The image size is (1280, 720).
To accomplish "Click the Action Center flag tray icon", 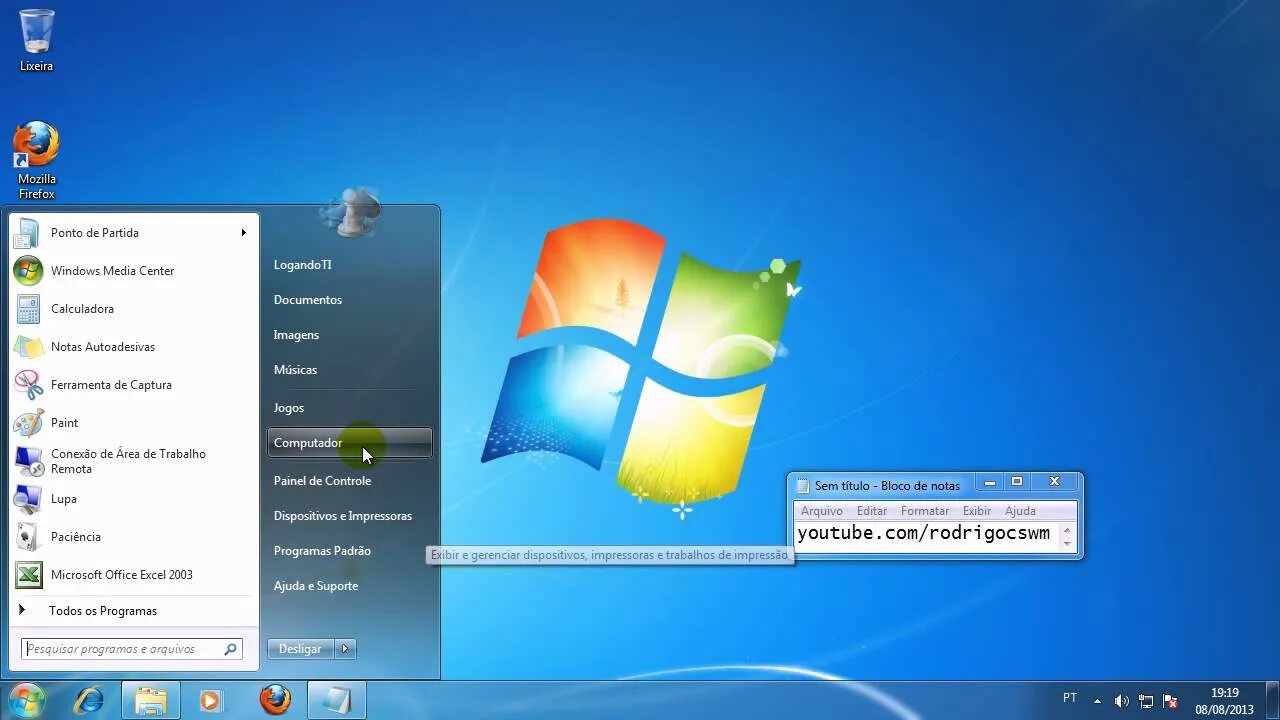I will [x=1170, y=702].
